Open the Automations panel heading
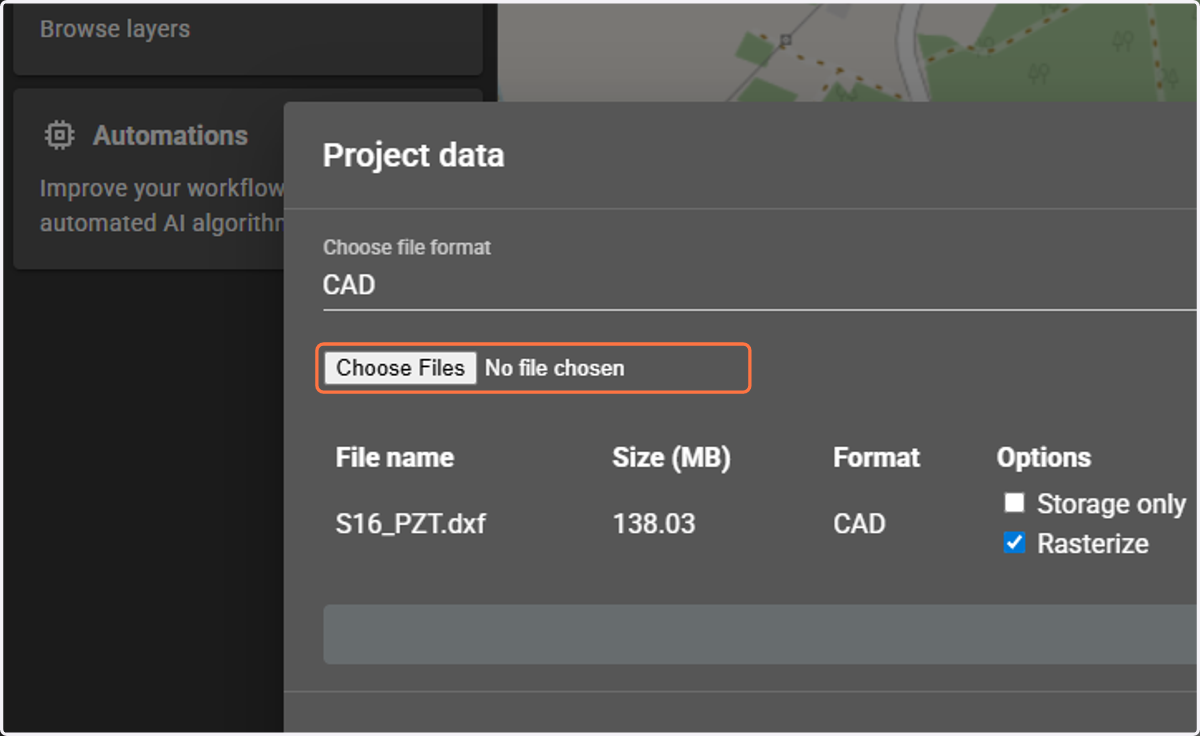 (170, 135)
